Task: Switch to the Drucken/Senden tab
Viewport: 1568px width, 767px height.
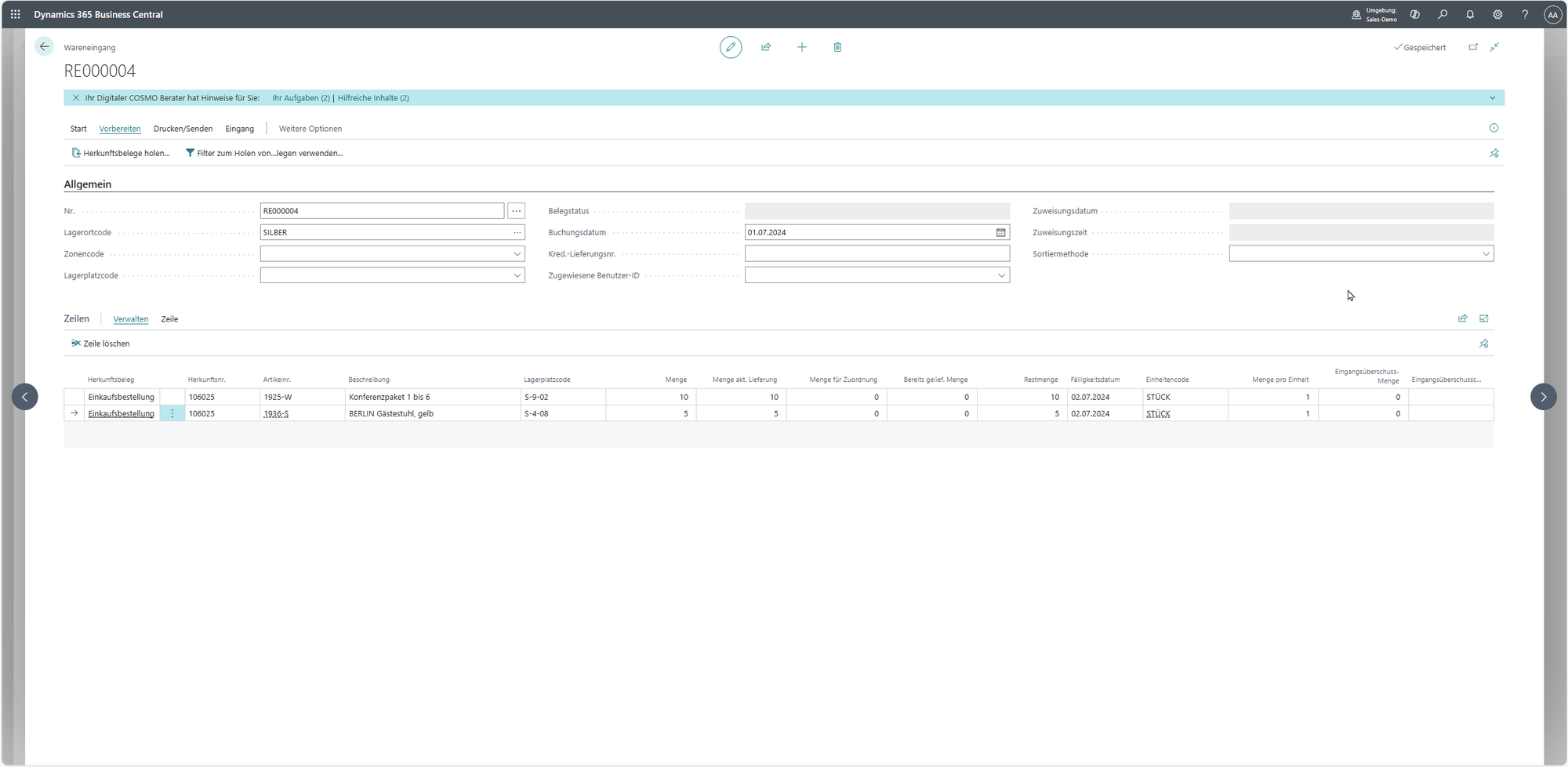Action: click(x=183, y=129)
